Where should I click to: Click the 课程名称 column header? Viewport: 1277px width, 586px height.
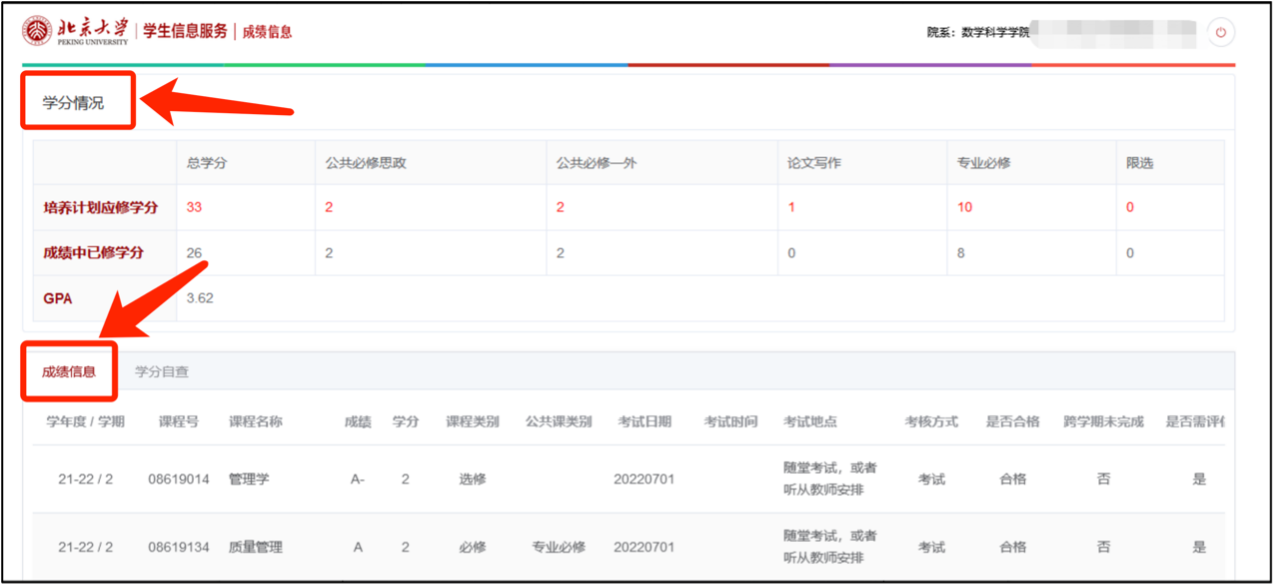pyautogui.click(x=256, y=422)
